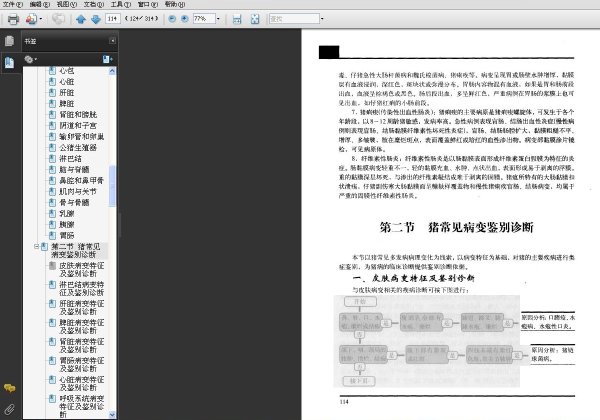Select the 肝脏病变特征及鉴别诊断 bookmark

click(x=82, y=308)
